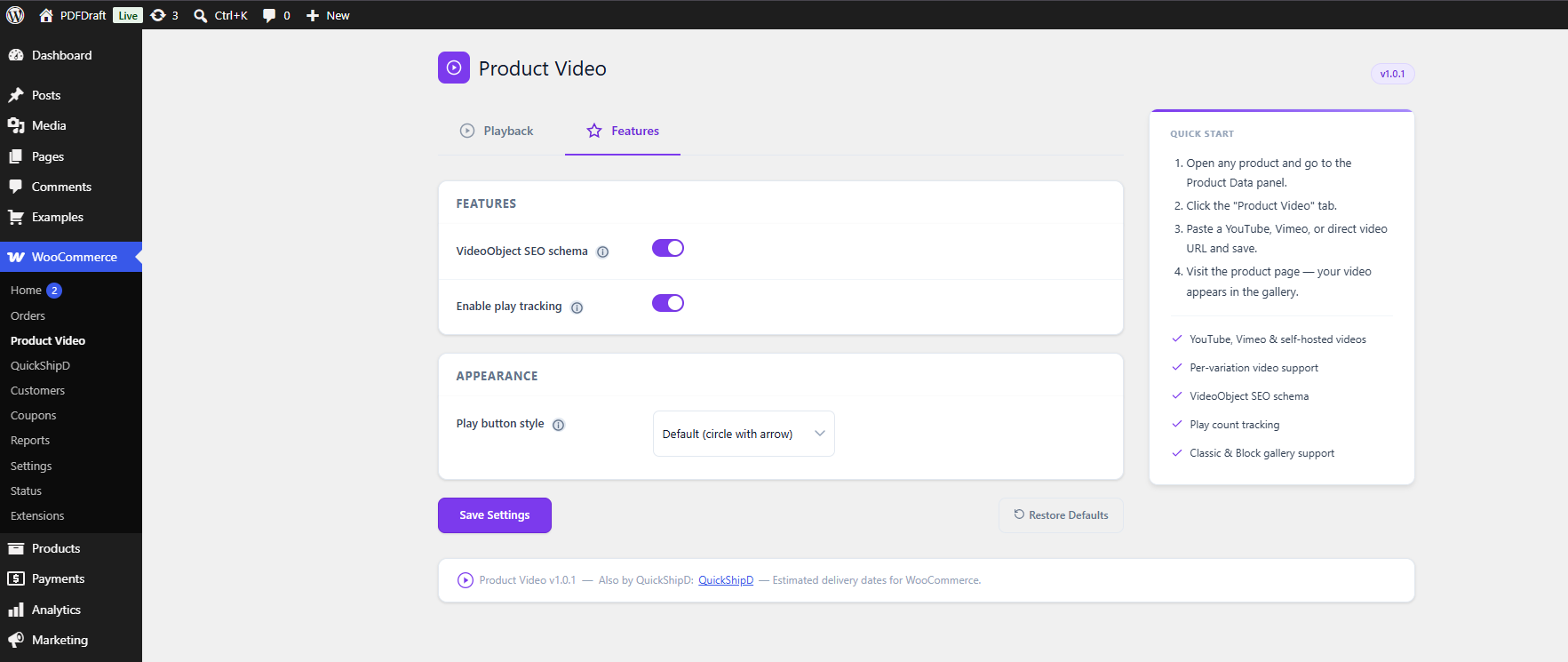Screen dimensions: 1568x662
Task: Click the Analytics bar chart icon
Action: [x=16, y=610]
